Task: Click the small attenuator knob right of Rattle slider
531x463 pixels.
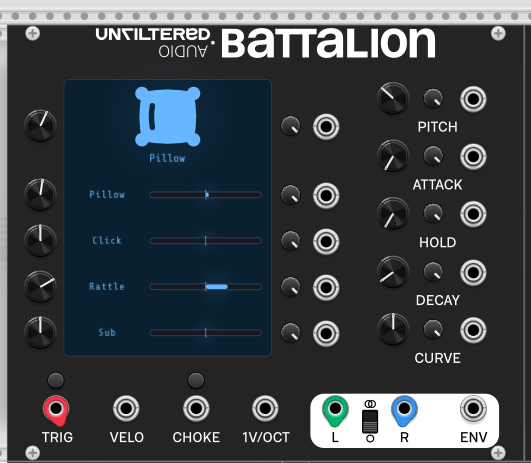Action: pyautogui.click(x=291, y=287)
